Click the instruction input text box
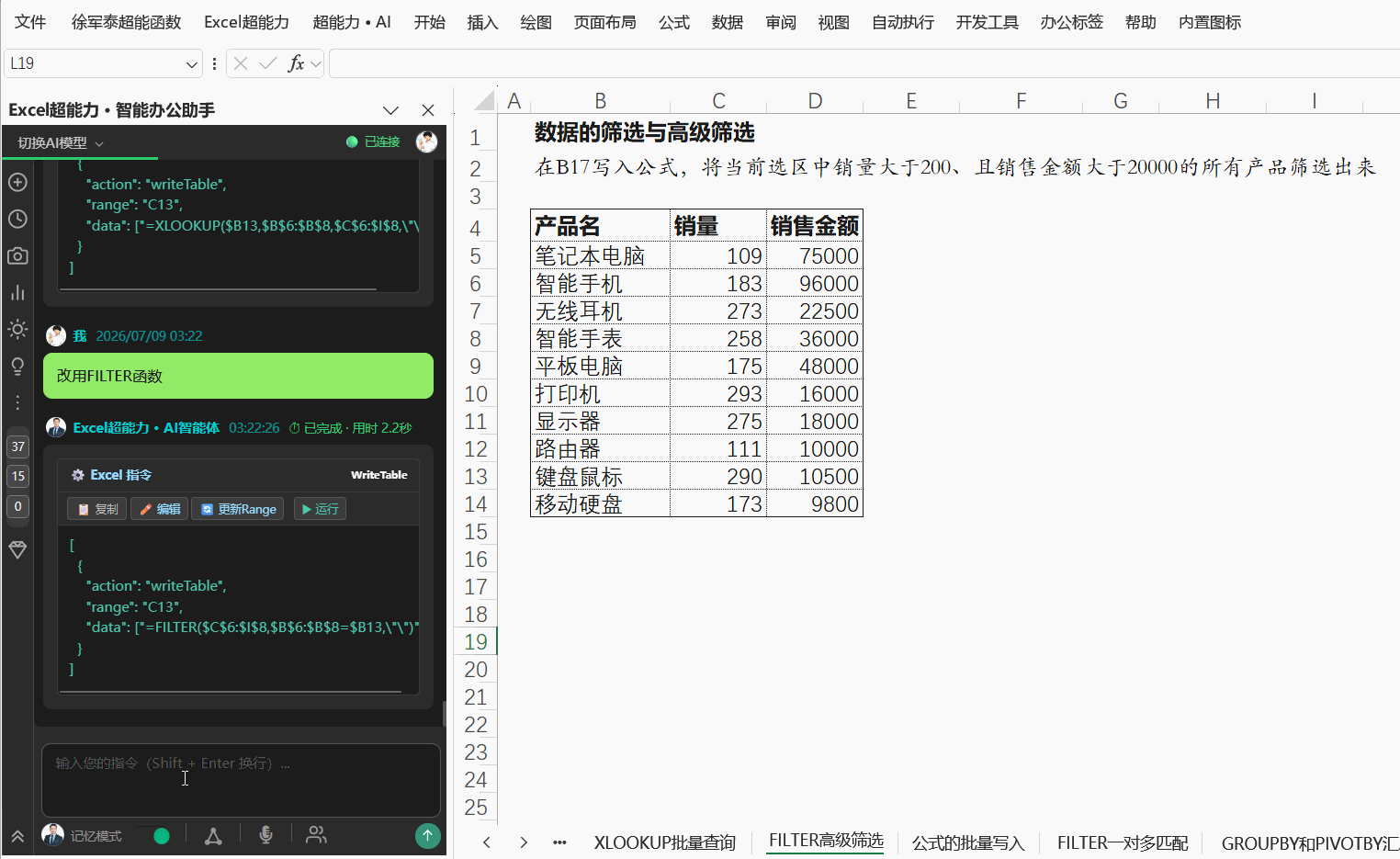 point(241,780)
